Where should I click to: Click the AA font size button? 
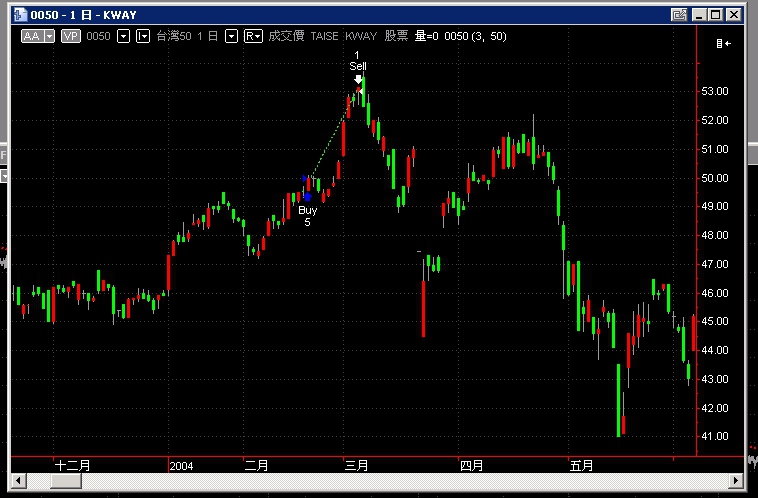(32, 36)
